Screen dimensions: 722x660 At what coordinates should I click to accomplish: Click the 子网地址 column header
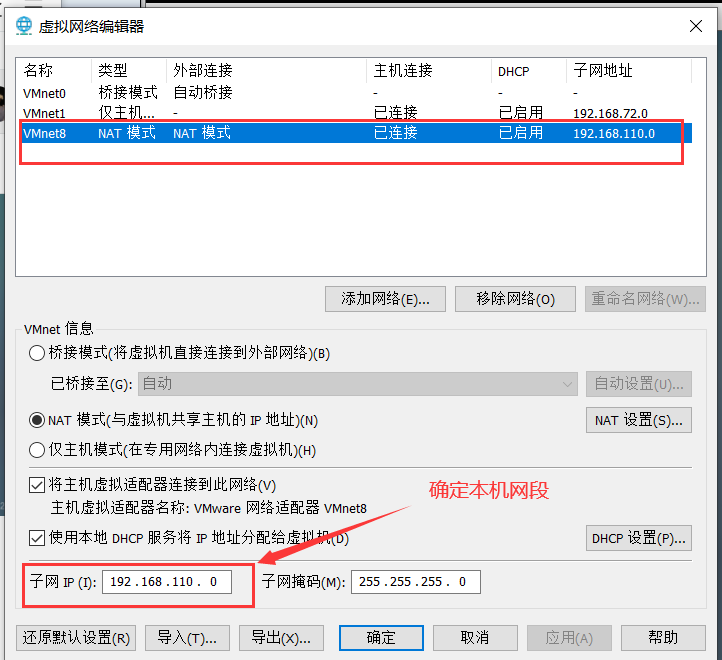(x=629, y=71)
